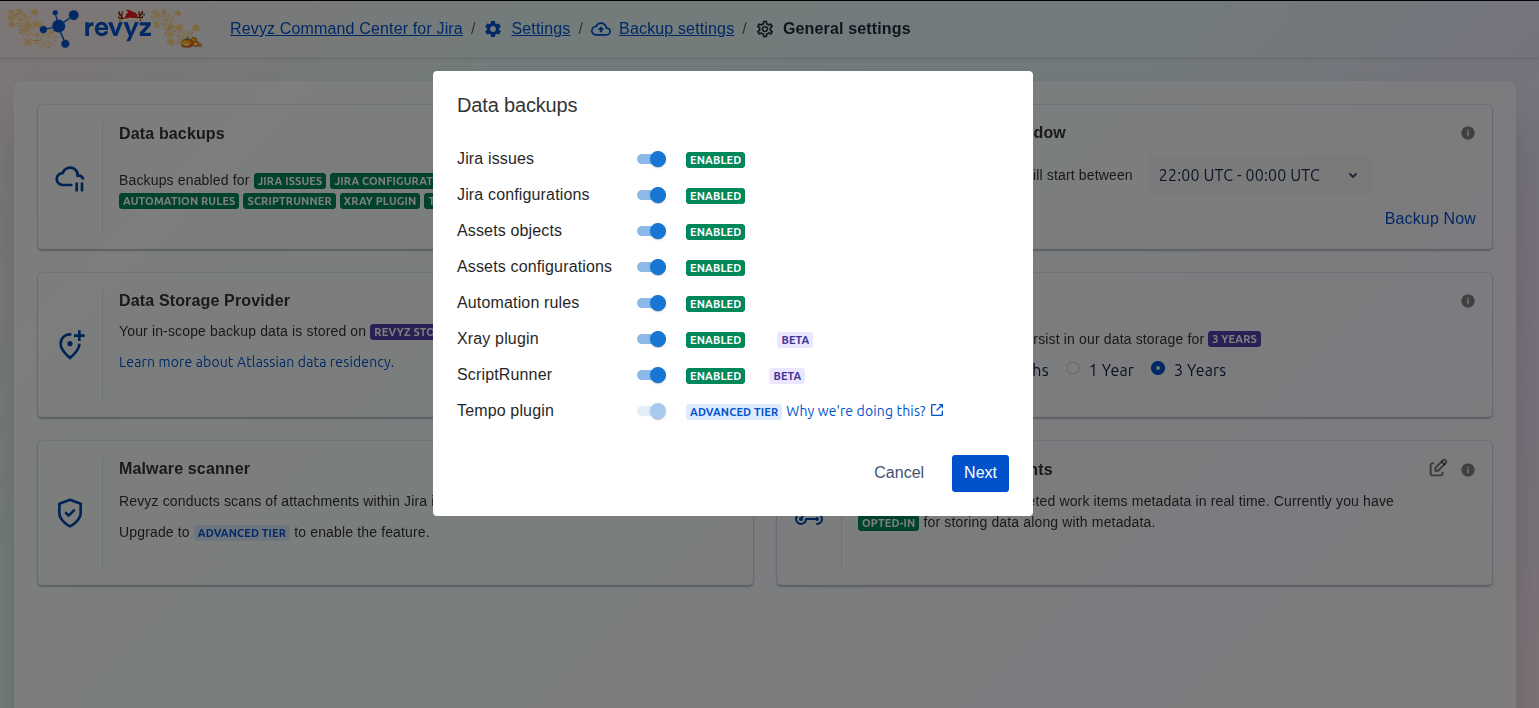The image size is (1539, 708).
Task: Click the info icon in retention card
Action: tap(1467, 301)
